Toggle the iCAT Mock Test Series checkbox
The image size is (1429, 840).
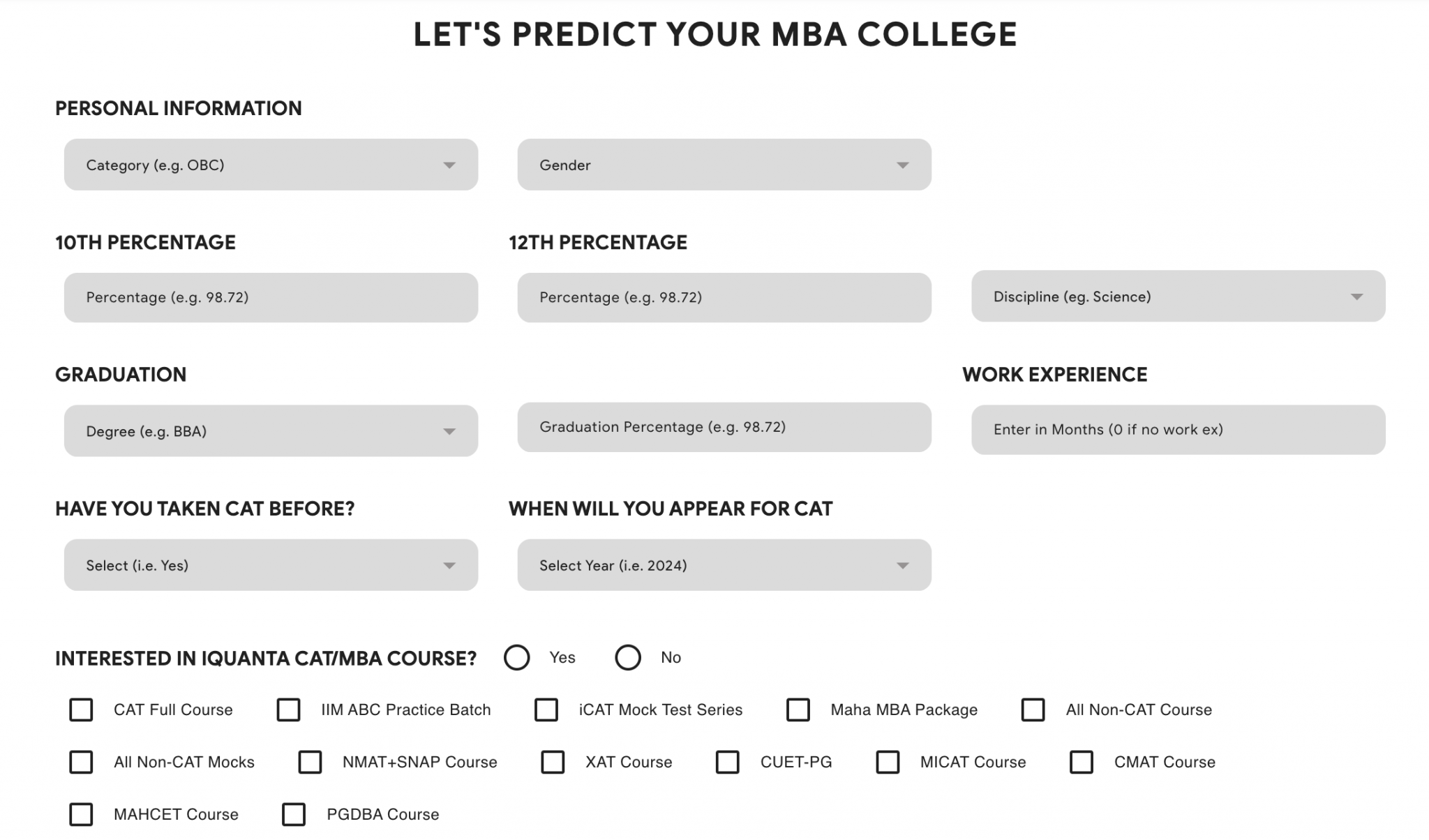point(547,710)
